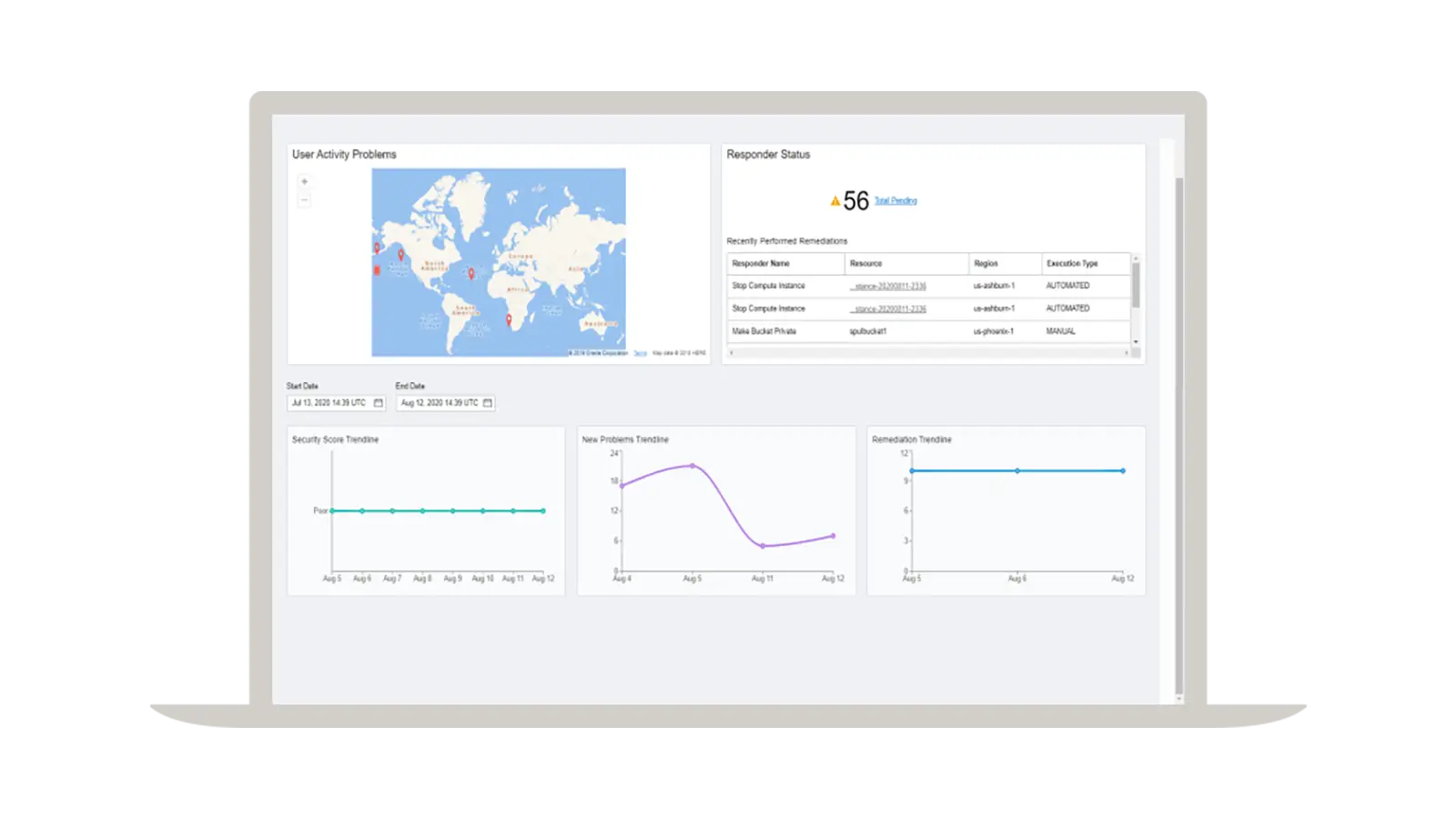Click the New Problems Trendline title
Screen dimensions: 1456x819
click(625, 440)
